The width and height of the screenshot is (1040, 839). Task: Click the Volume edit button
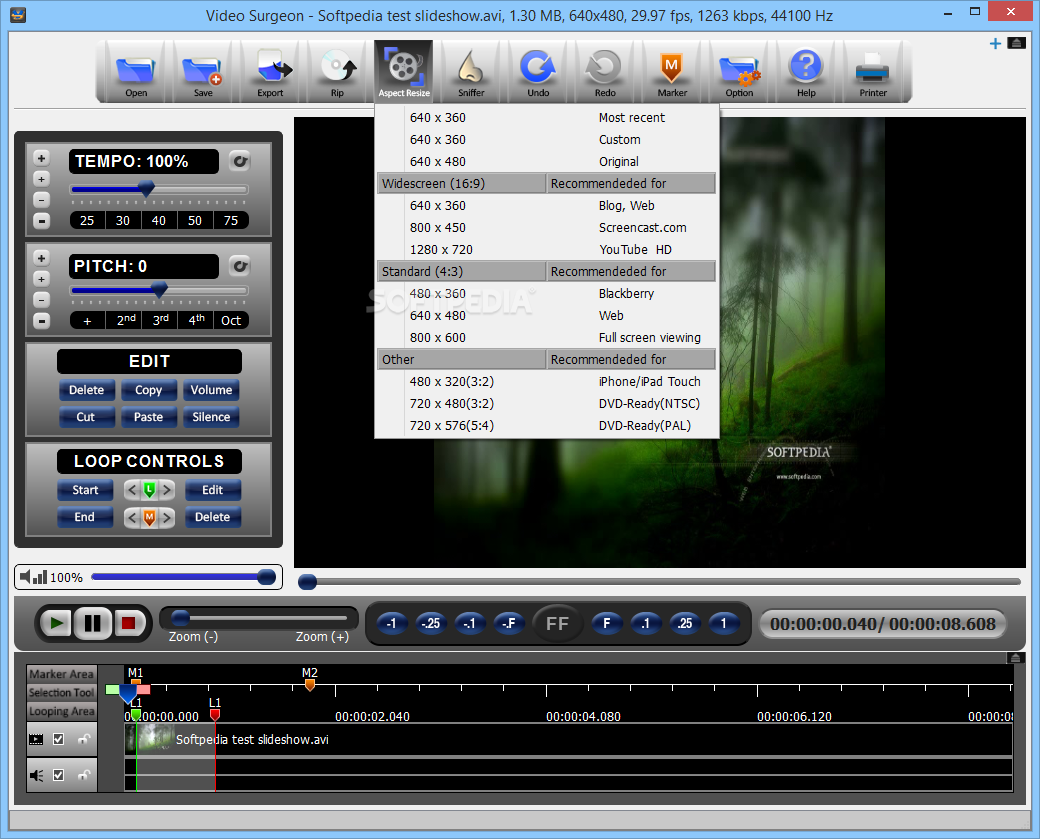click(211, 390)
